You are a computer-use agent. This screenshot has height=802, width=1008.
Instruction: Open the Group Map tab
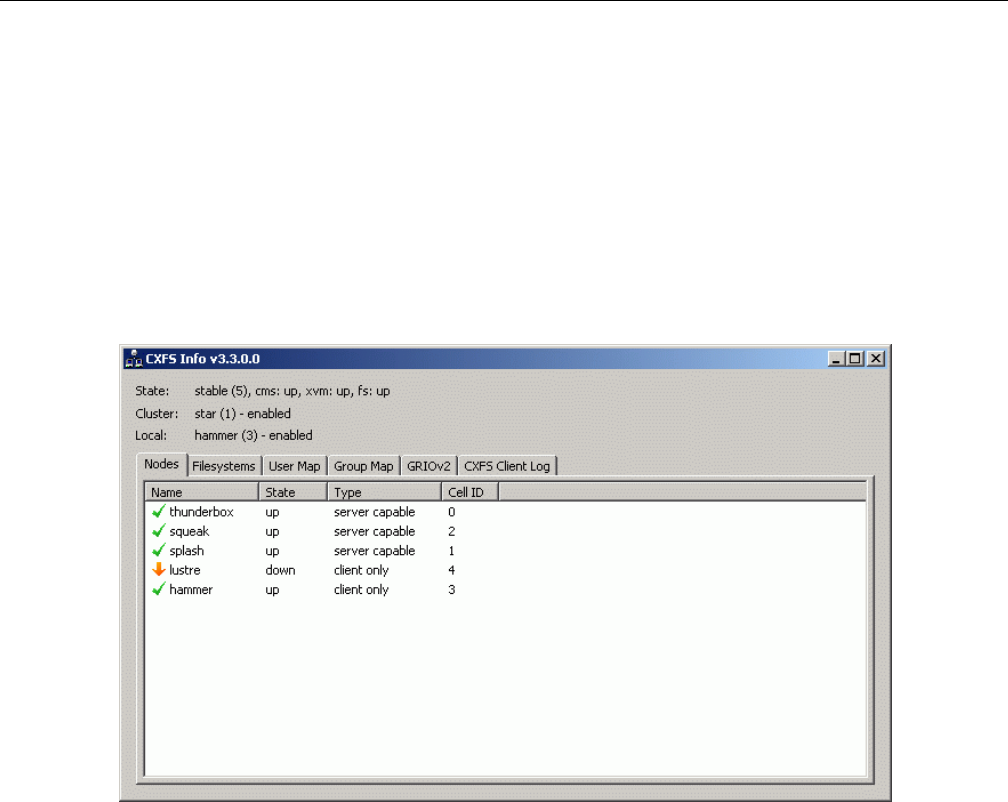[363, 466]
